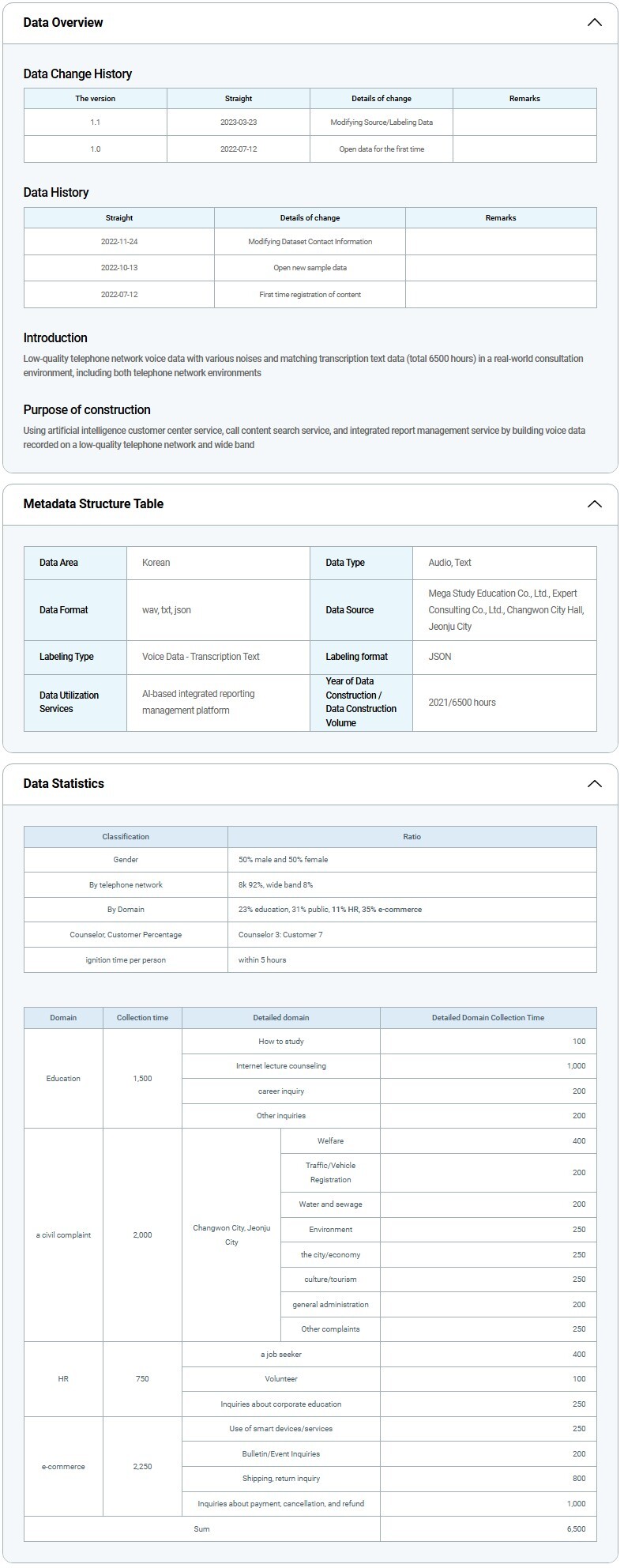Click the 2023-03-23 date cell

239,122
